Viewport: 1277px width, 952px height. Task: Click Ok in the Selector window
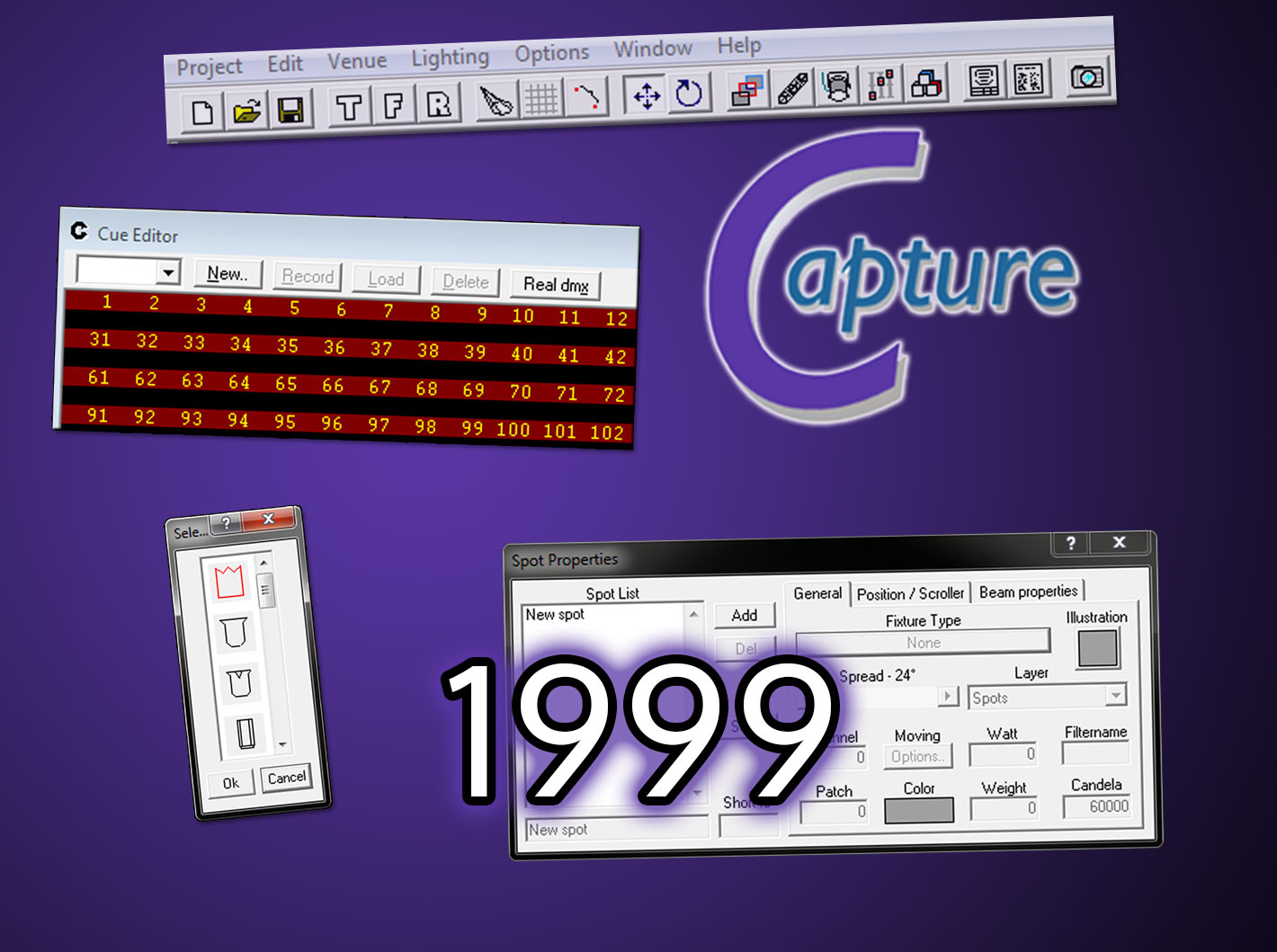coord(231,783)
